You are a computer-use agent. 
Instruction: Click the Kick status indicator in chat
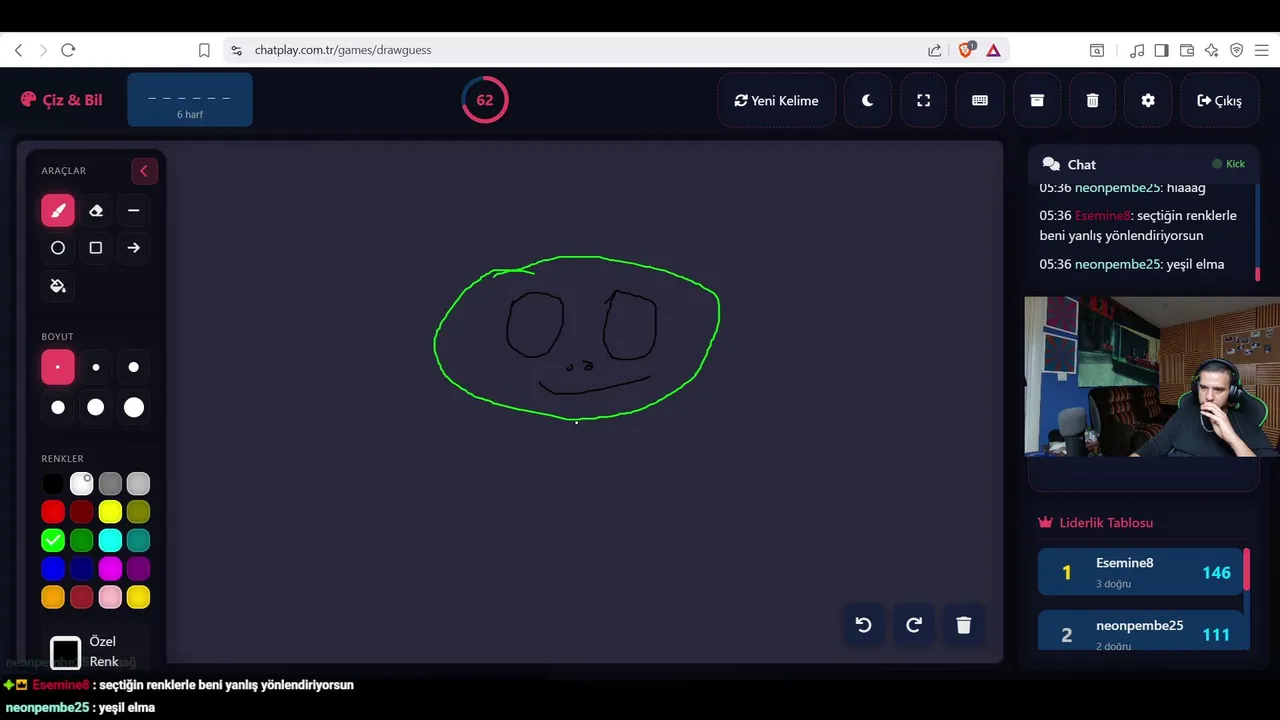[1229, 164]
